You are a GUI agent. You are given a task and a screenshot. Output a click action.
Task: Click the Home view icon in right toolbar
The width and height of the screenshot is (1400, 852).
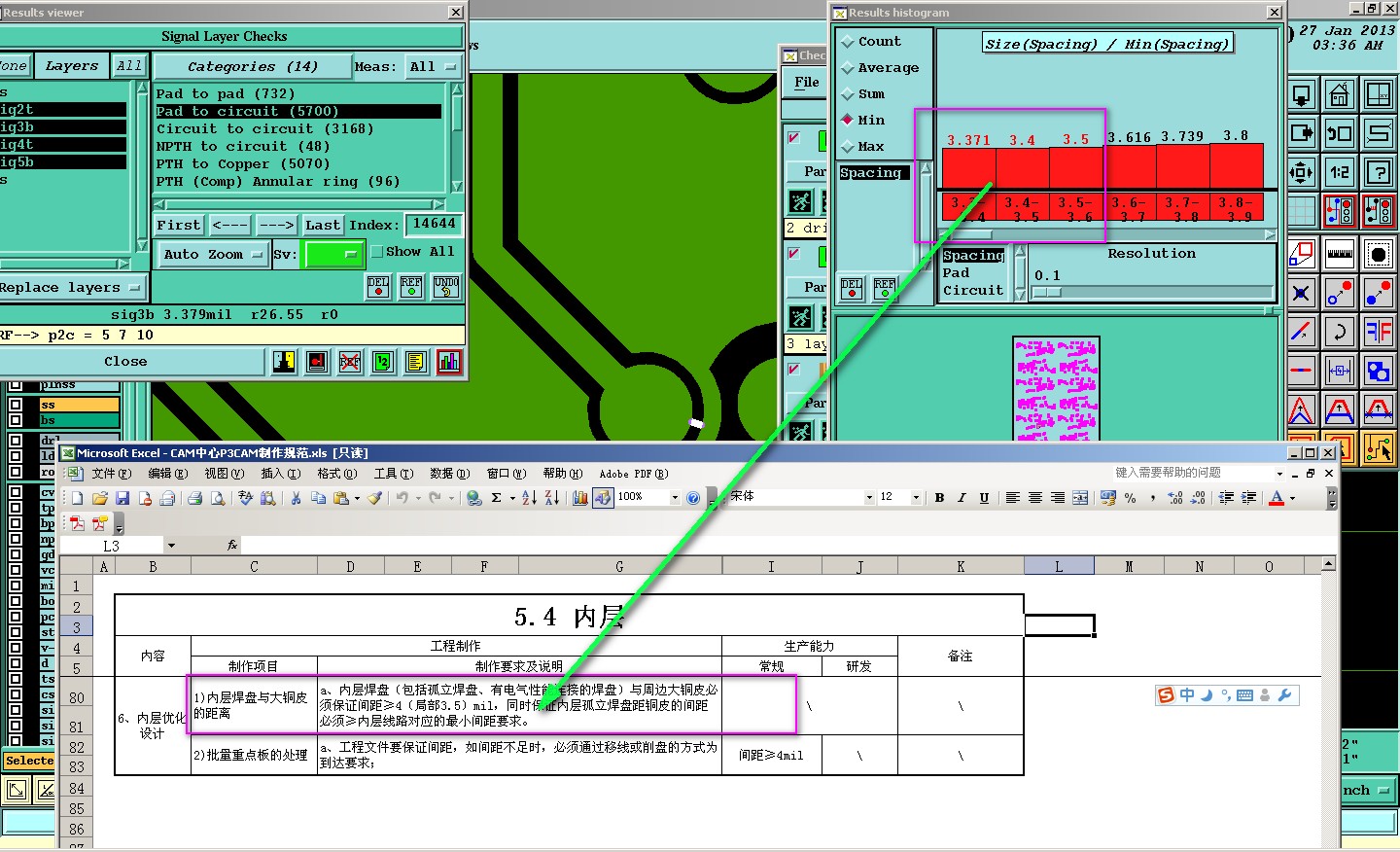click(x=1340, y=95)
